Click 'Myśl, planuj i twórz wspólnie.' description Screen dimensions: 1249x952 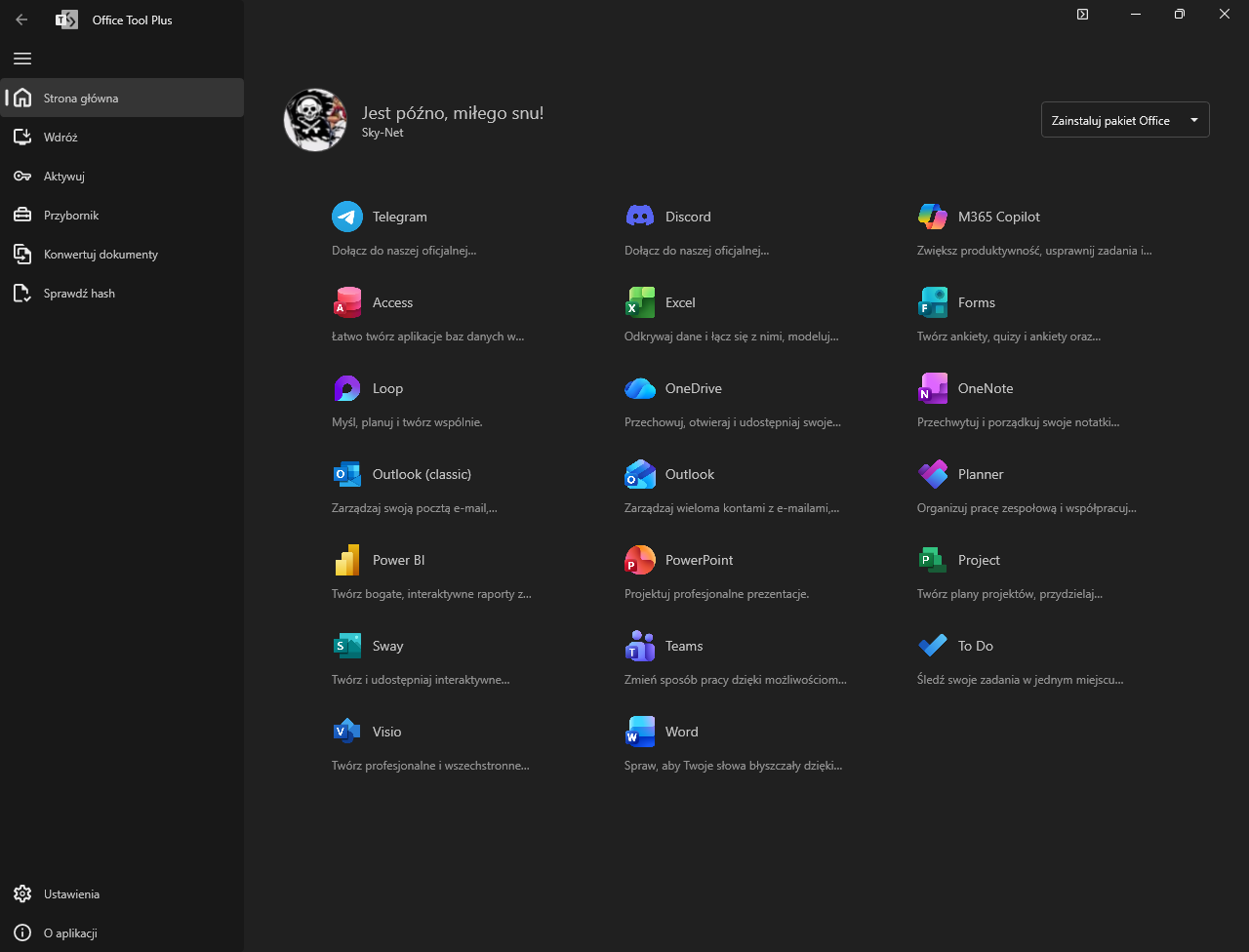[407, 422]
